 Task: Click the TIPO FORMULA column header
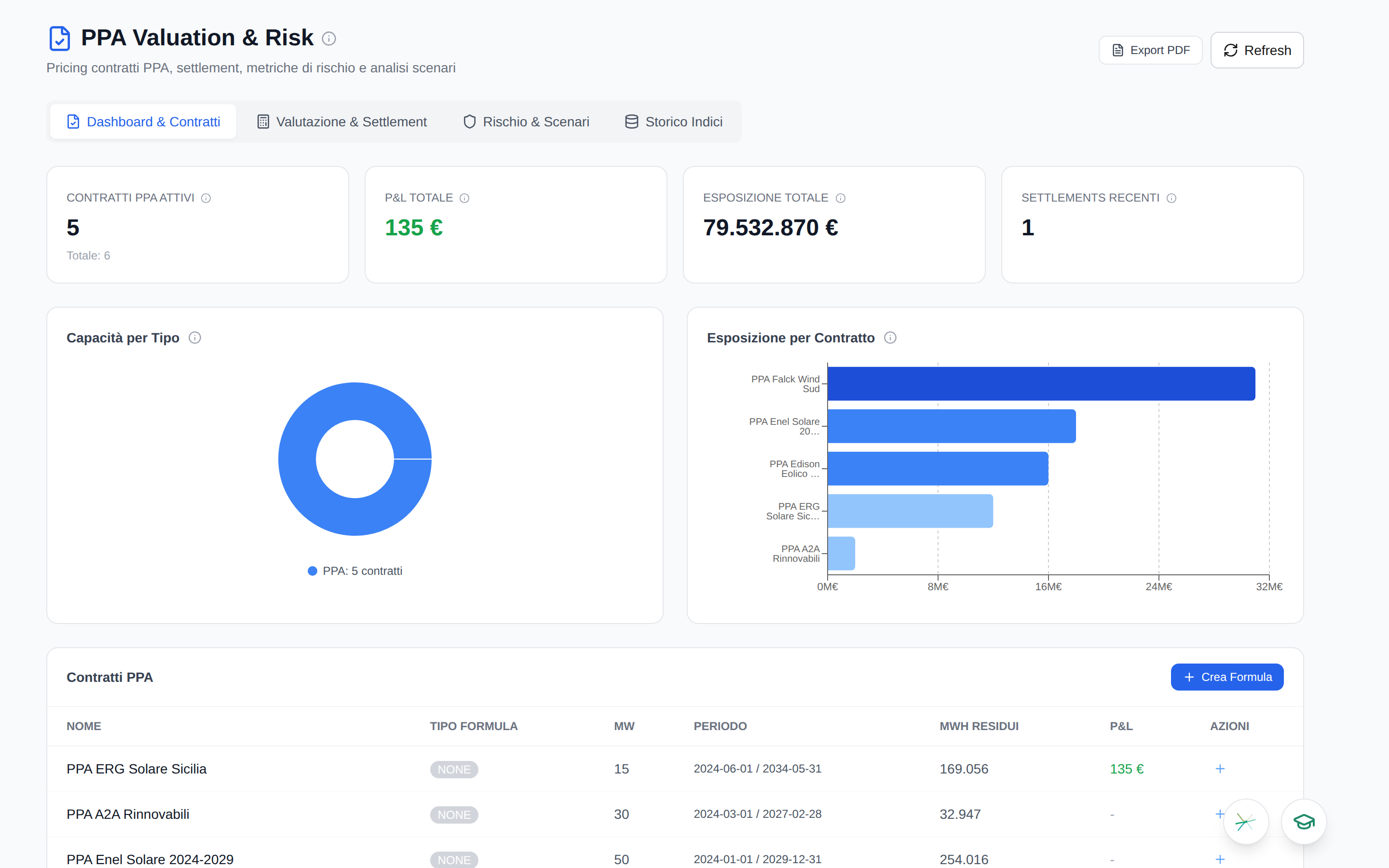coord(474,726)
